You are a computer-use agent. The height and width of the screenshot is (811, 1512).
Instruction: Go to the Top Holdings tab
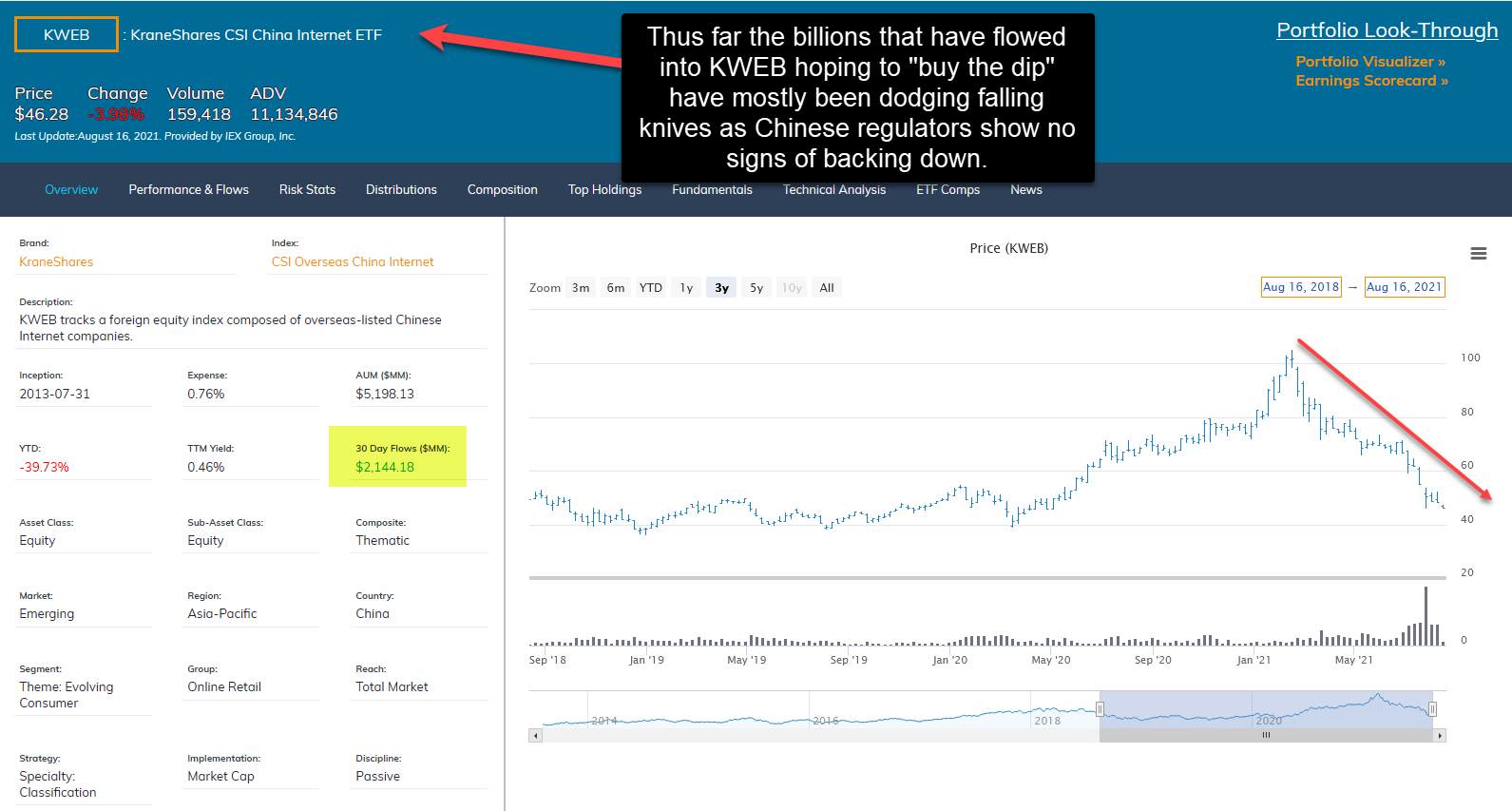point(604,190)
